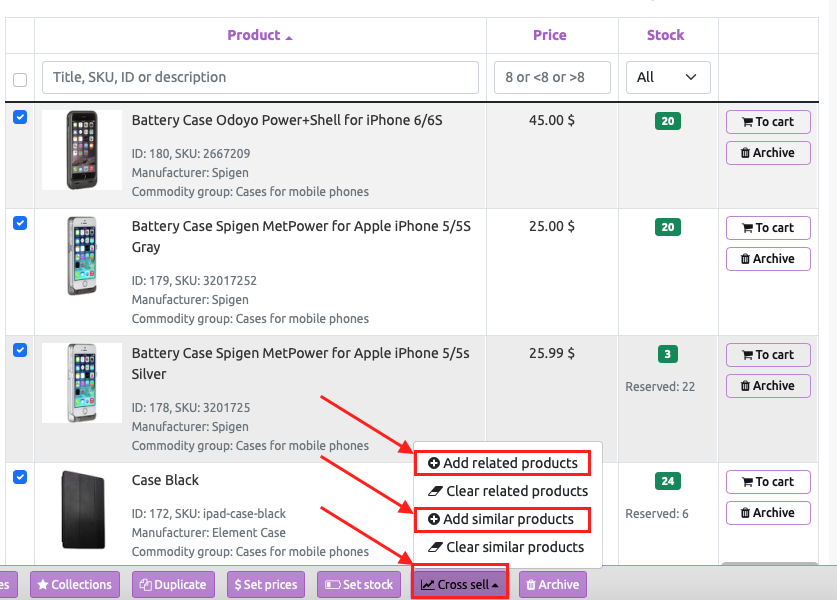837x600 pixels.
Task: Click ID: 172, SKU: ipad-case-black text
Action: [209, 514]
